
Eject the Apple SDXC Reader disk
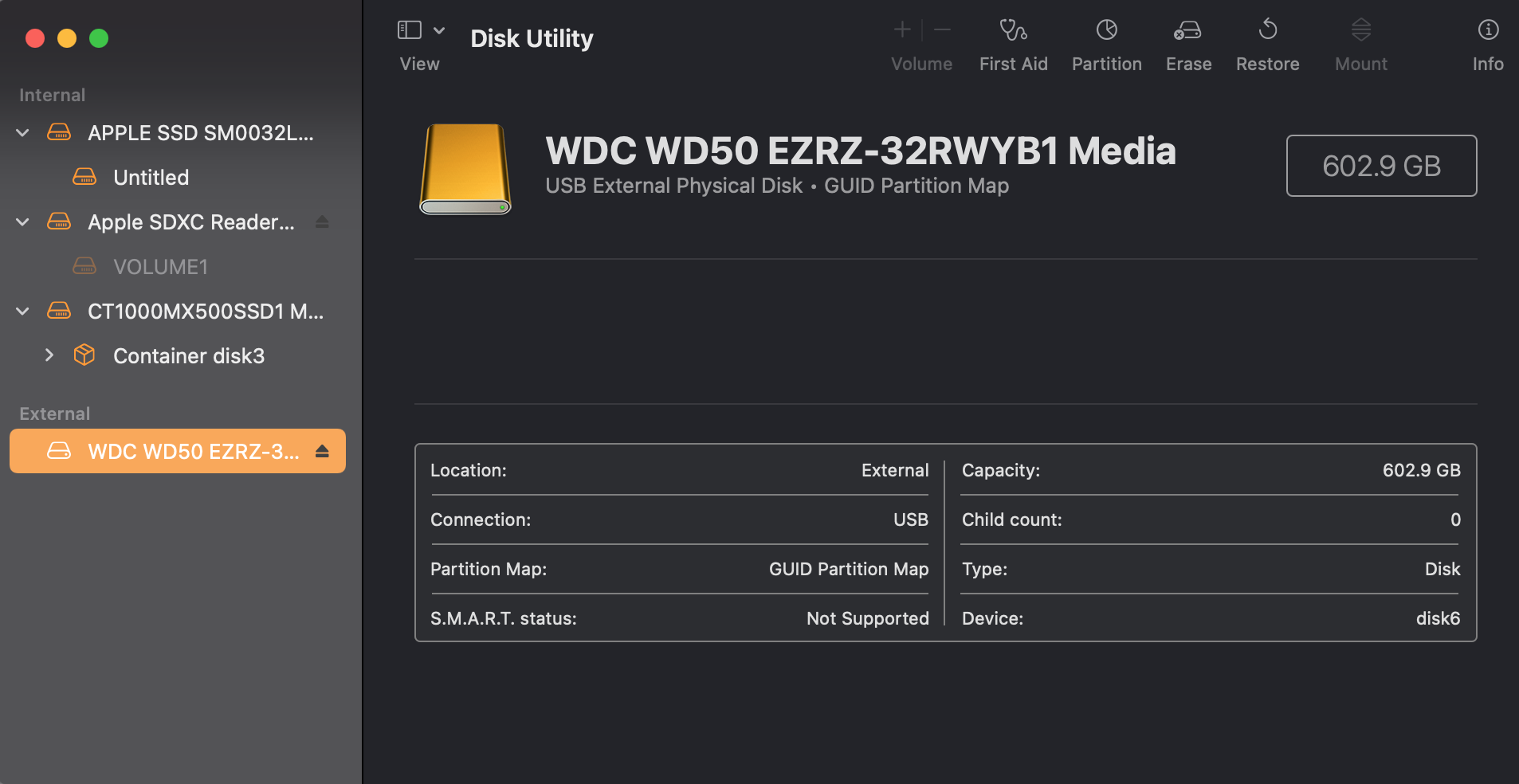322,222
